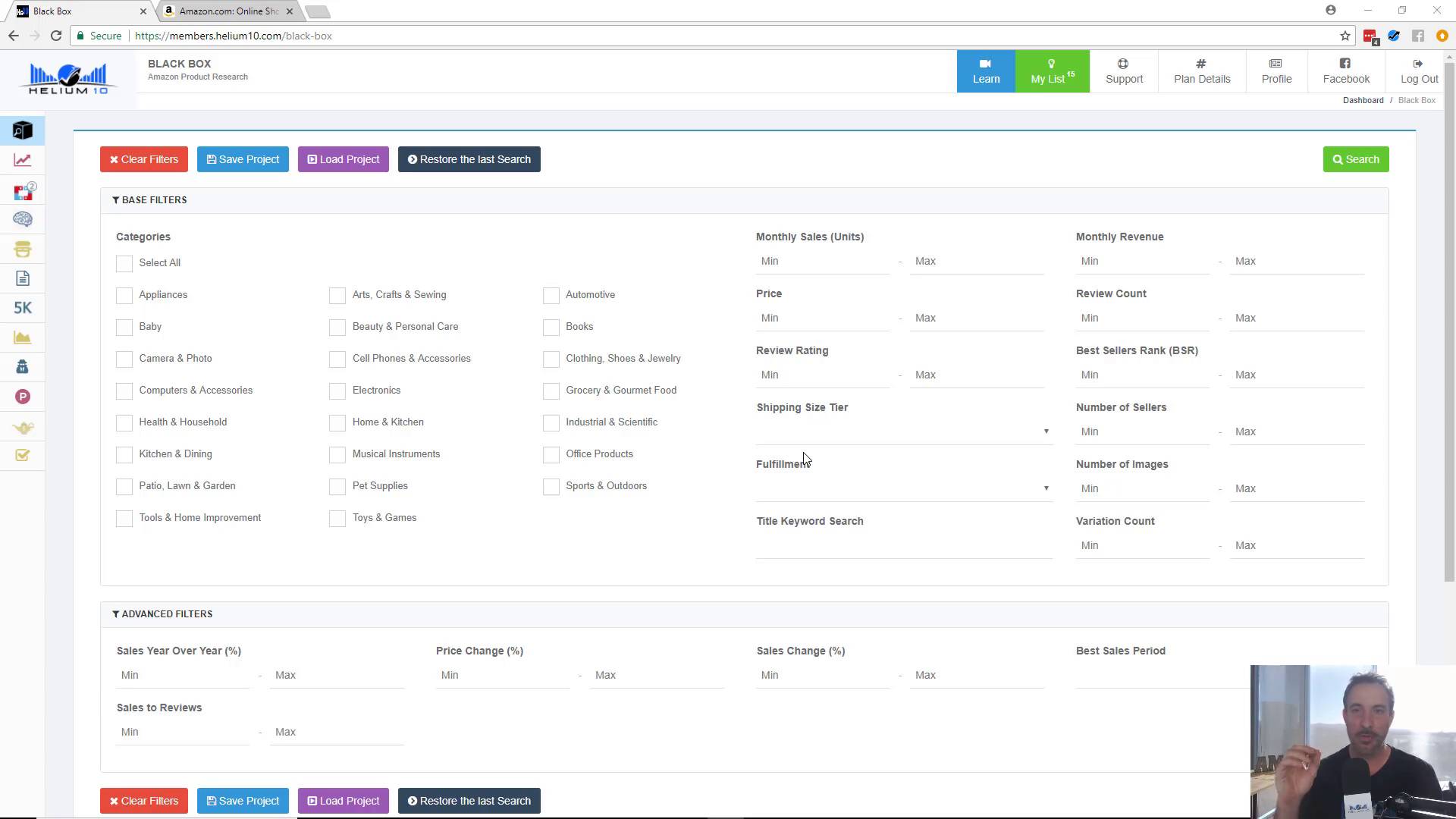This screenshot has height=819, width=1456.
Task: Focus the Monthly Revenue Min field
Action: [x=1143, y=261]
